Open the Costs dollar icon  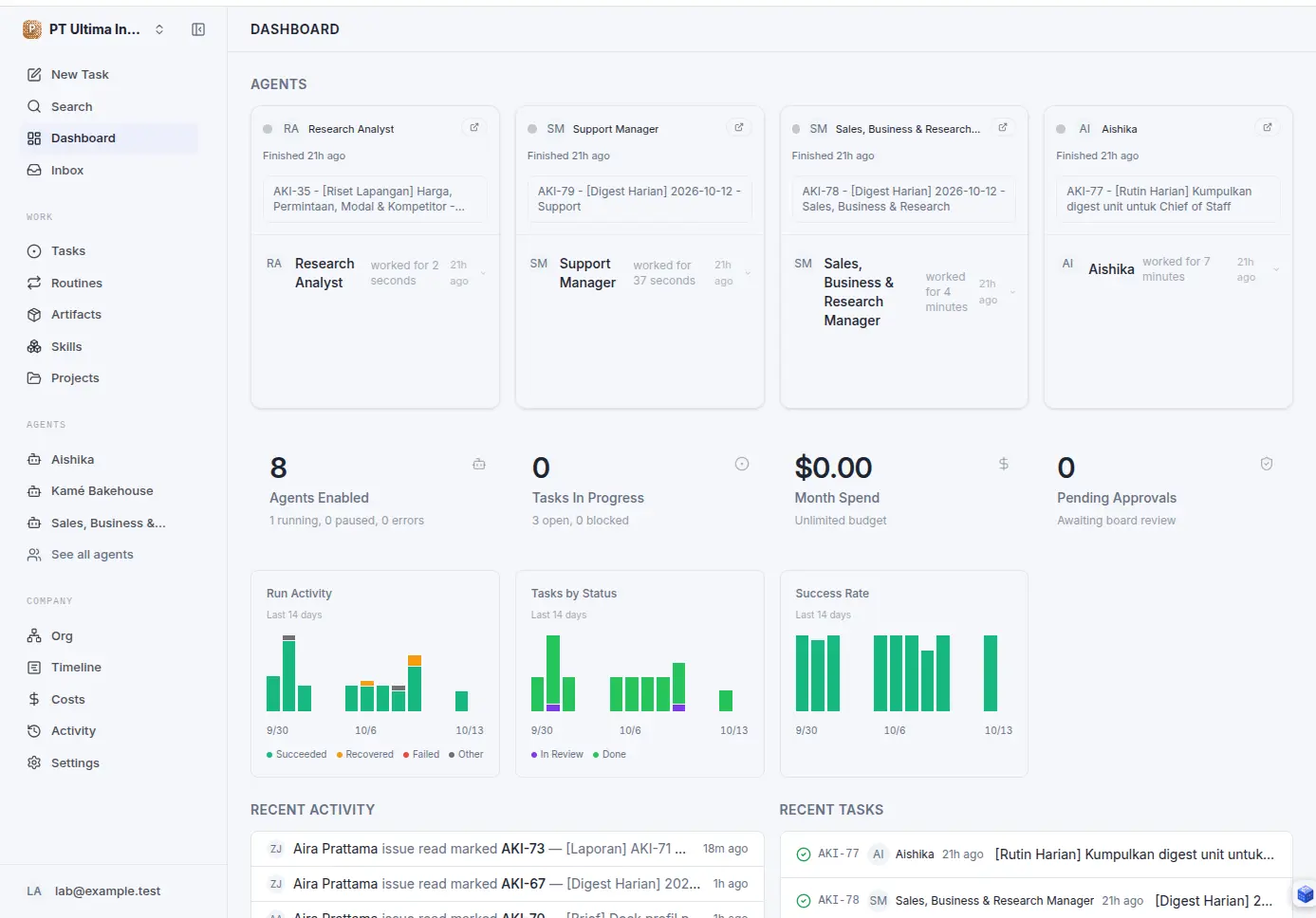34,700
